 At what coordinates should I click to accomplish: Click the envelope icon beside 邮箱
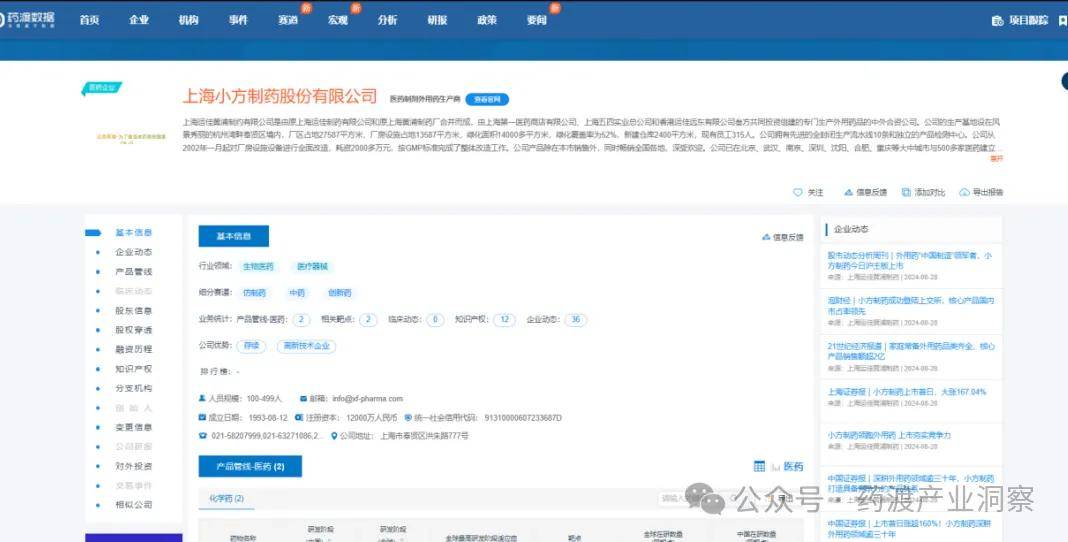[303, 398]
